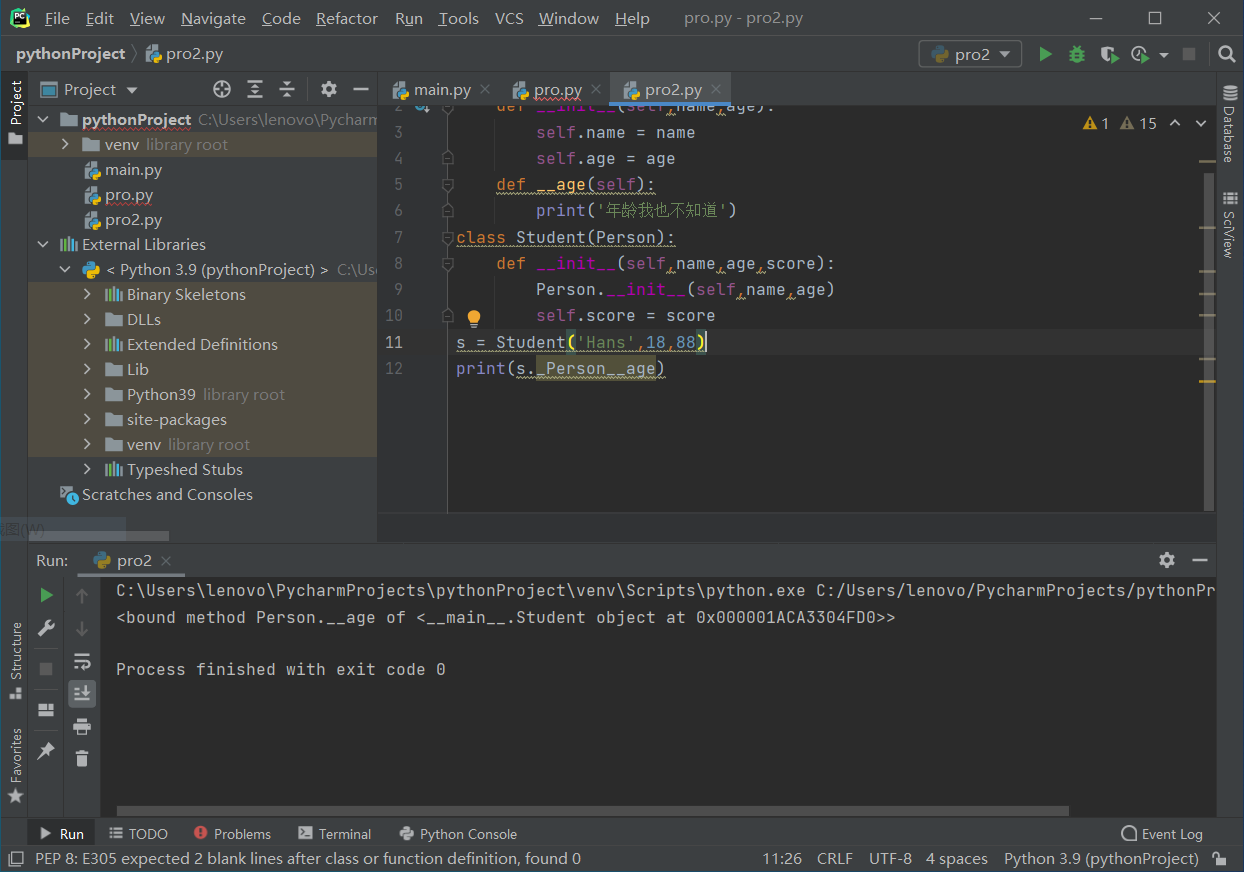The height and width of the screenshot is (872, 1244).
Task: Click the UTF-8 encoding in status bar
Action: 890,858
